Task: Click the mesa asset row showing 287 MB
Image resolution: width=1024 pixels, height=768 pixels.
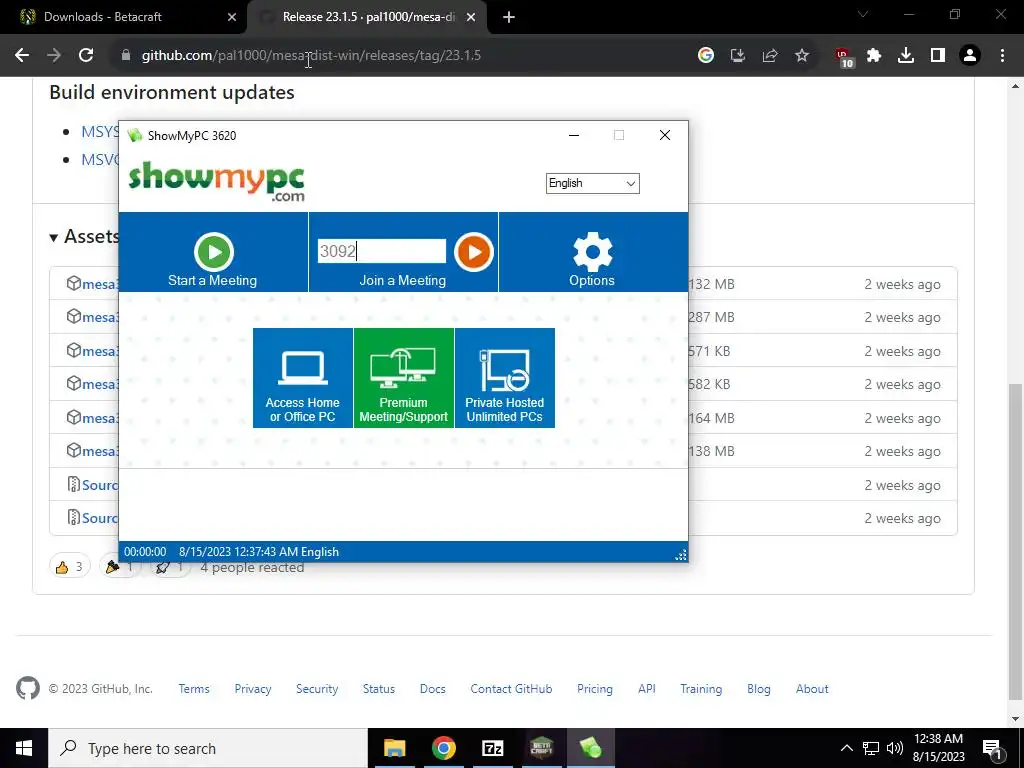Action: [x=504, y=317]
